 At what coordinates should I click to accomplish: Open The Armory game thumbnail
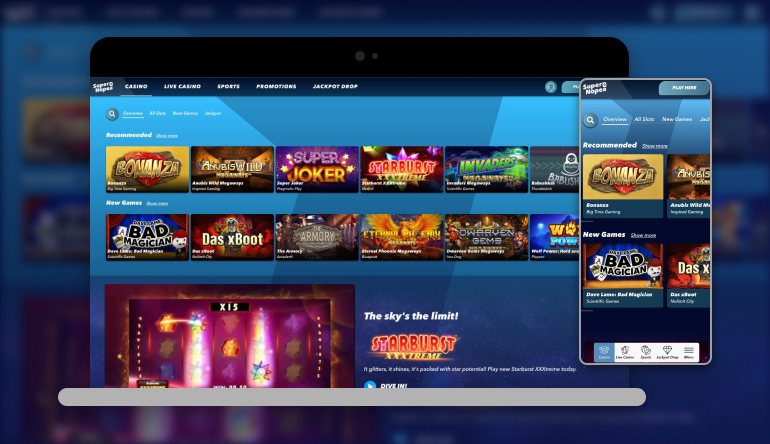pyautogui.click(x=317, y=237)
